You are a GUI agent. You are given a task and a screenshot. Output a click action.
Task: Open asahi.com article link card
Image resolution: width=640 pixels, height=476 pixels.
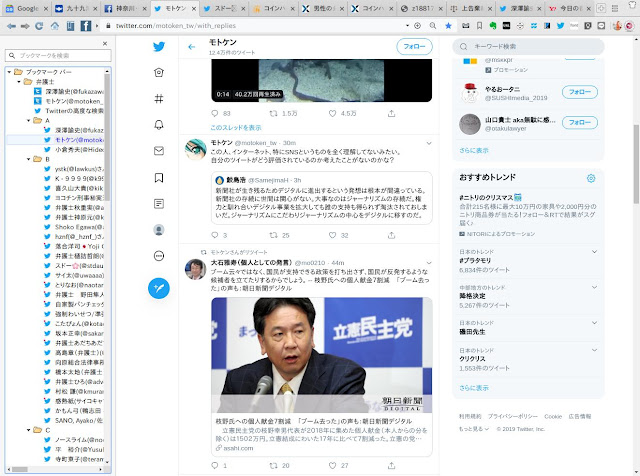click(x=322, y=434)
